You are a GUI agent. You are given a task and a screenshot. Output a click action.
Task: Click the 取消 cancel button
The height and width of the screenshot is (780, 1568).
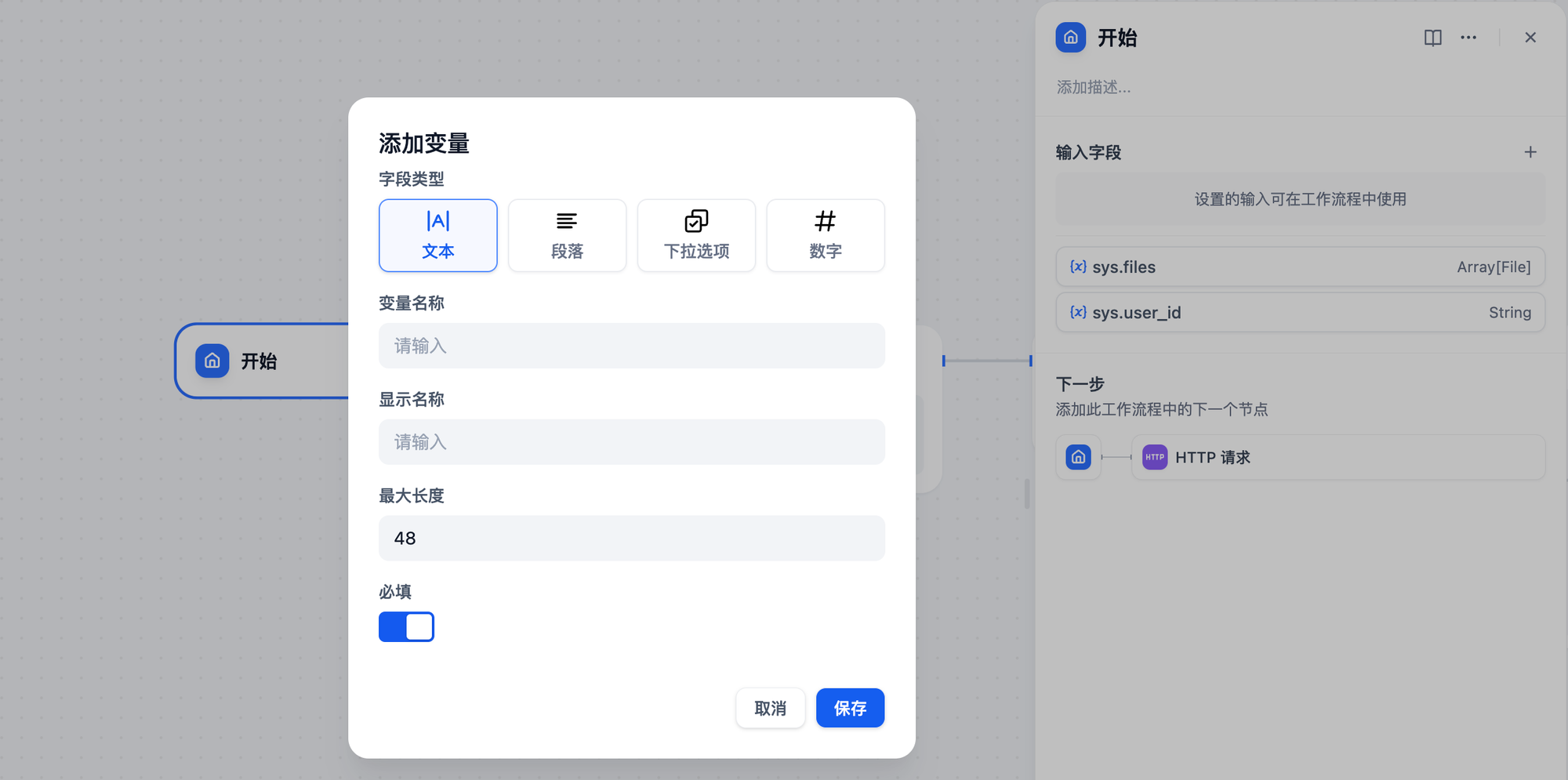770,708
